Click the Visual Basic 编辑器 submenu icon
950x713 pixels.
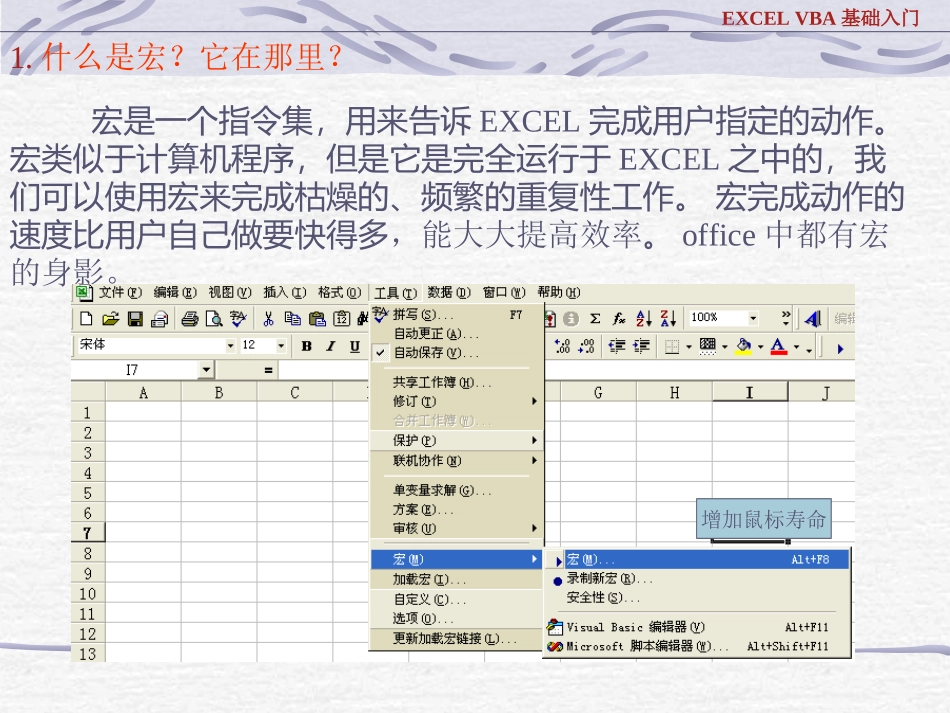554,627
